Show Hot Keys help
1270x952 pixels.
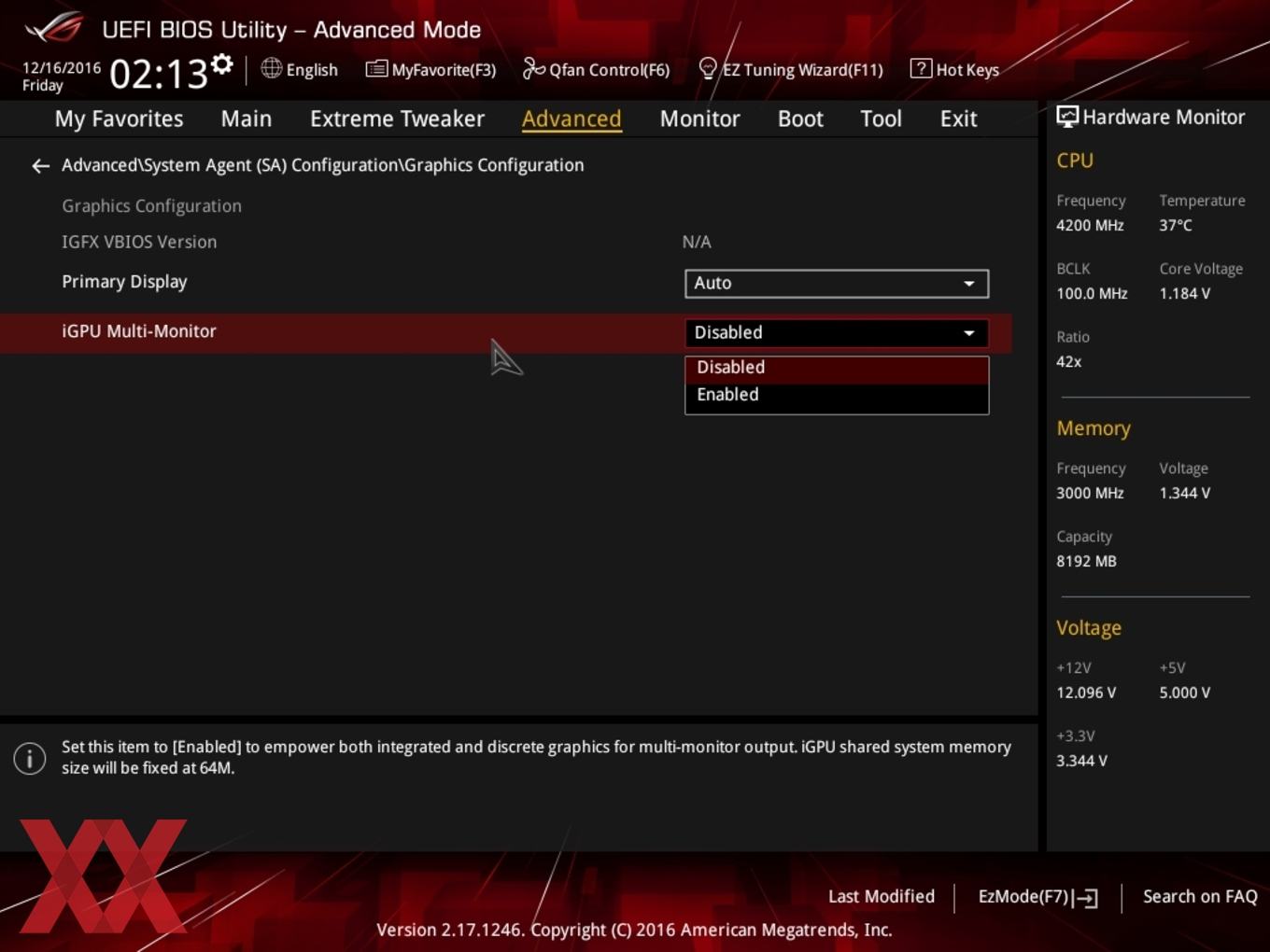(954, 69)
